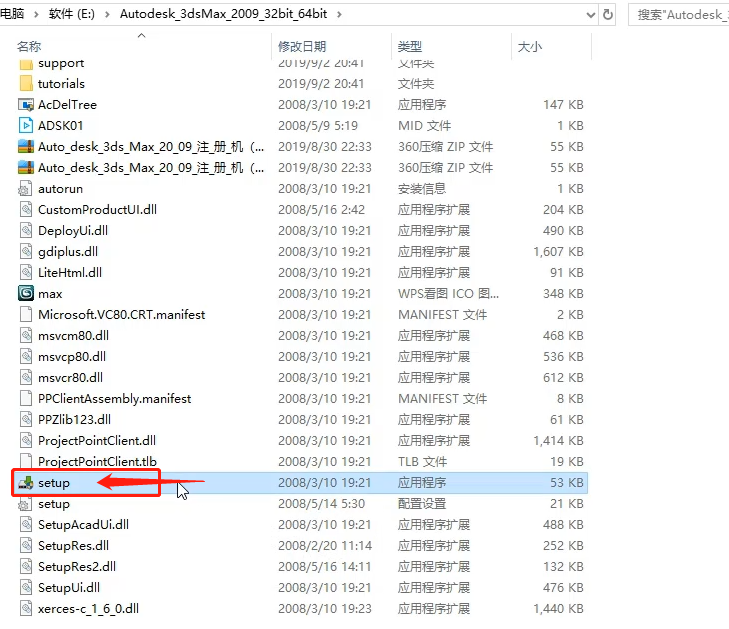The image size is (729, 629).
Task: Sort files by the 类型 column header
Action: click(x=410, y=46)
